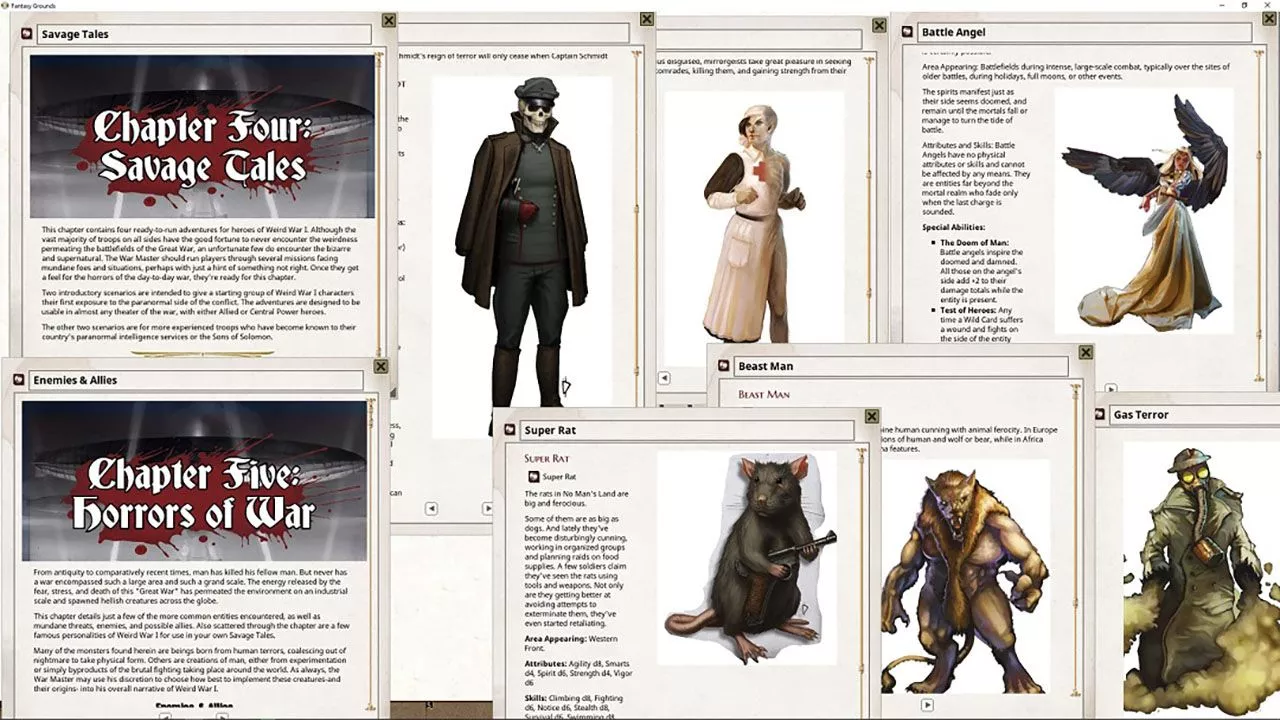Go to previous page in nurse window
Screen dimensions: 1280x720
pyautogui.click(x=664, y=378)
